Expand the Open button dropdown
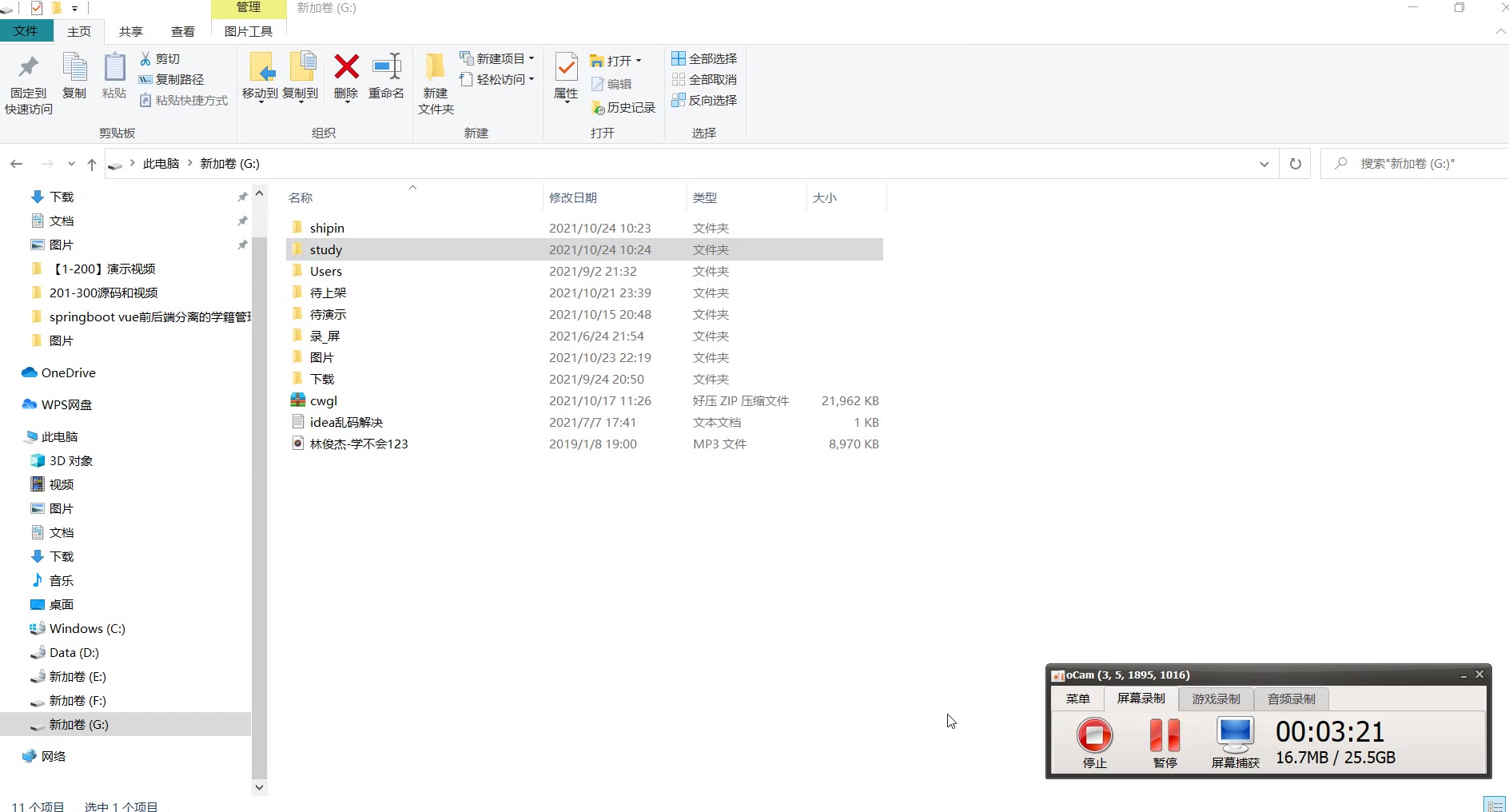 [639, 61]
